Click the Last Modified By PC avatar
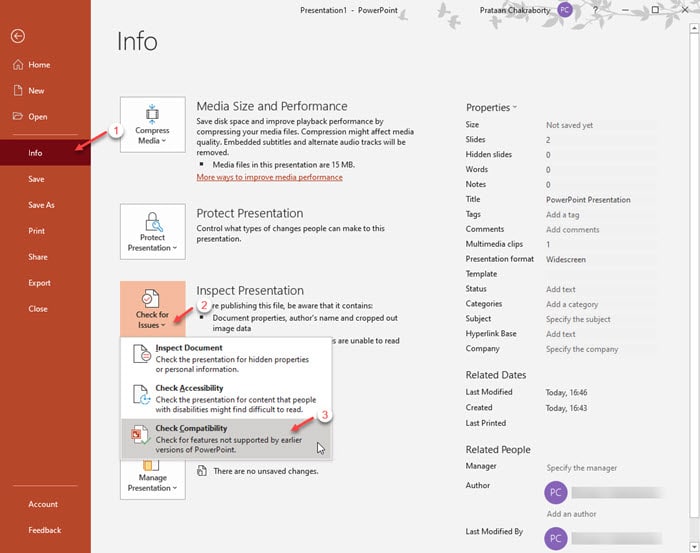700x553 pixels. (556, 538)
